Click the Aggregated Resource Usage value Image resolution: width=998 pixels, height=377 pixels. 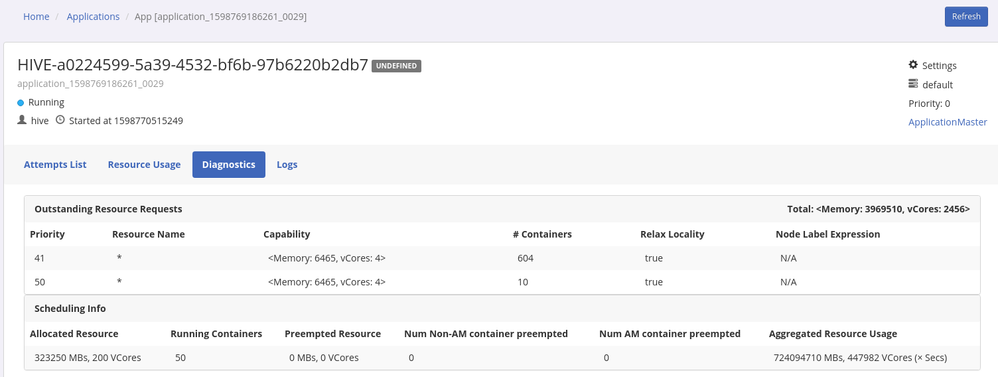click(861, 358)
